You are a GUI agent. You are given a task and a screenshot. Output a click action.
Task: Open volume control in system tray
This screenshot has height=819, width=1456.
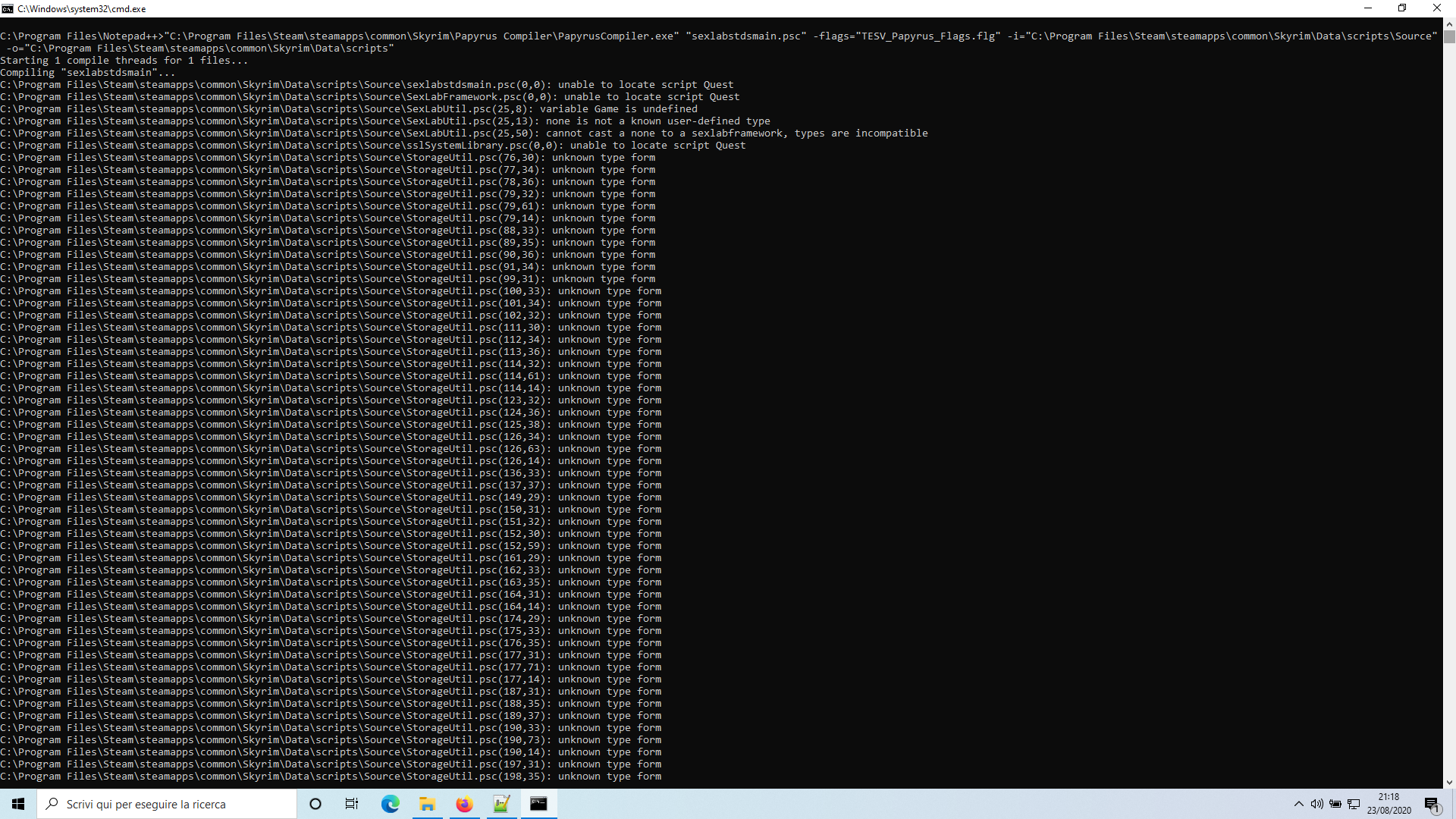(x=1316, y=804)
